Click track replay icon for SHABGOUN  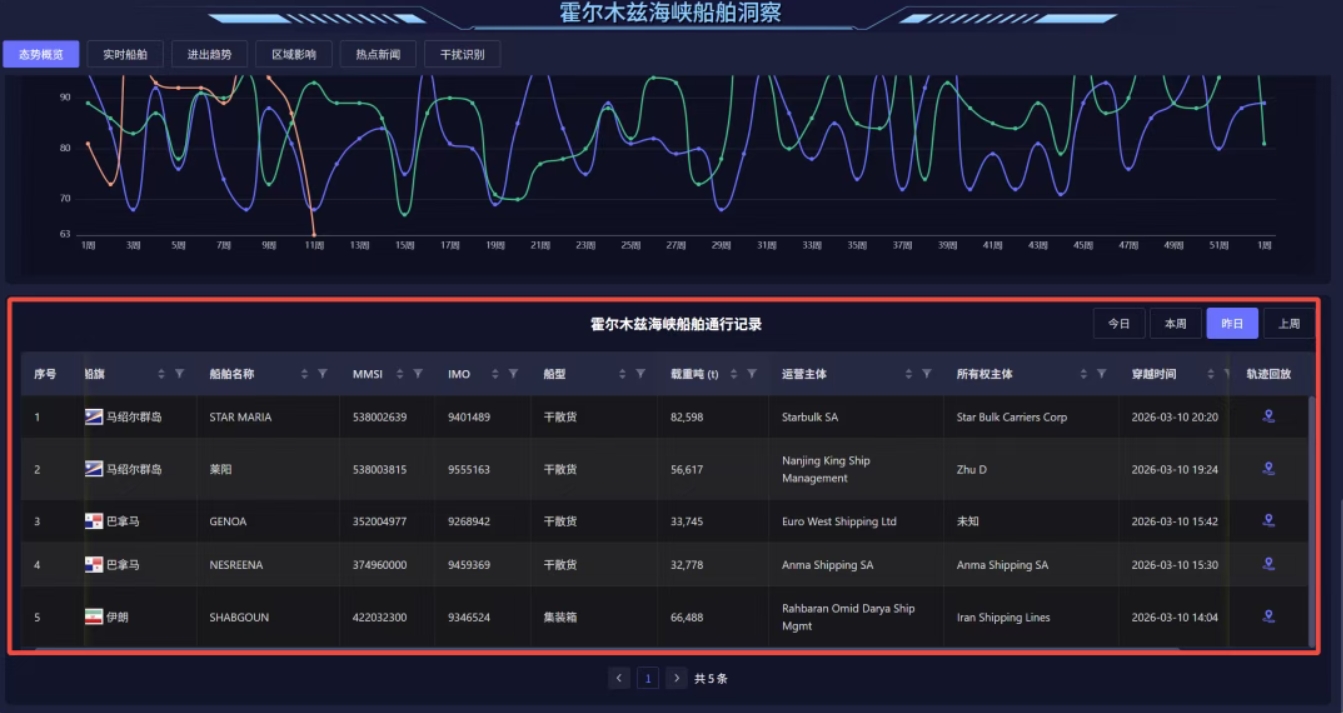(x=1268, y=617)
